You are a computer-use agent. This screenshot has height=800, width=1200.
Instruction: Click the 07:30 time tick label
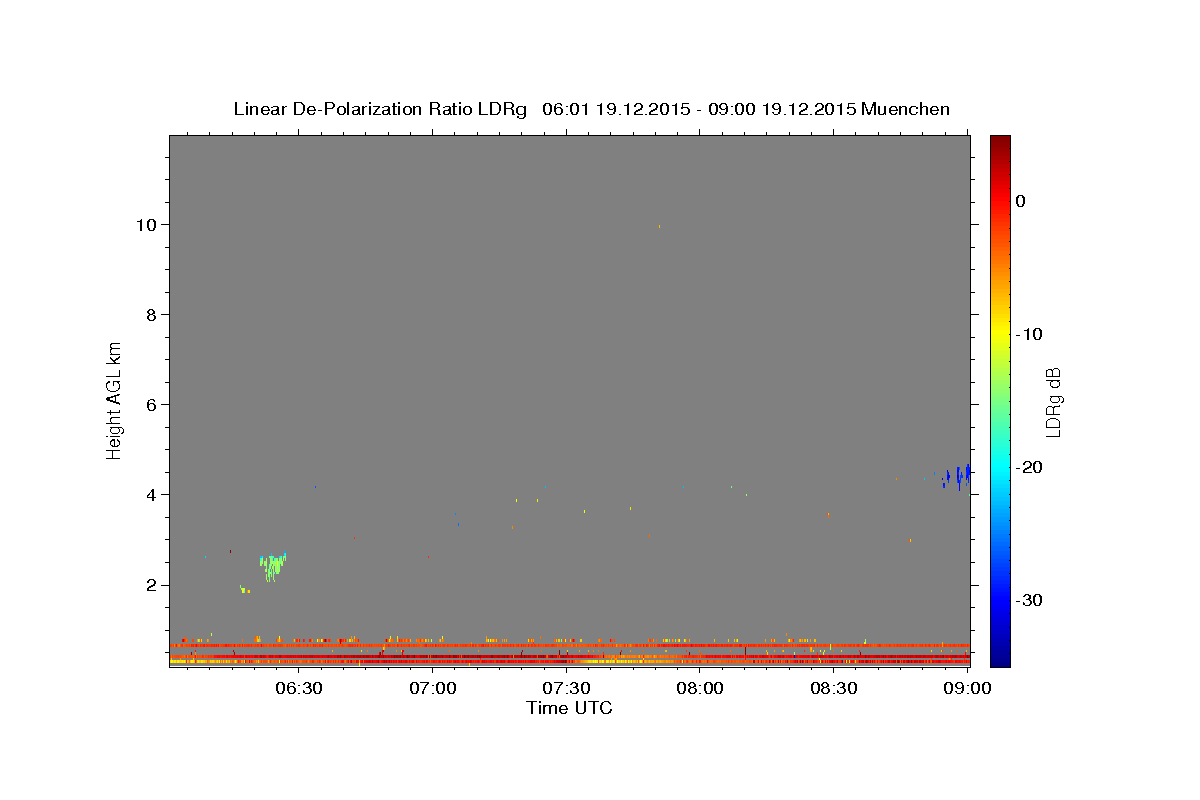[567, 688]
